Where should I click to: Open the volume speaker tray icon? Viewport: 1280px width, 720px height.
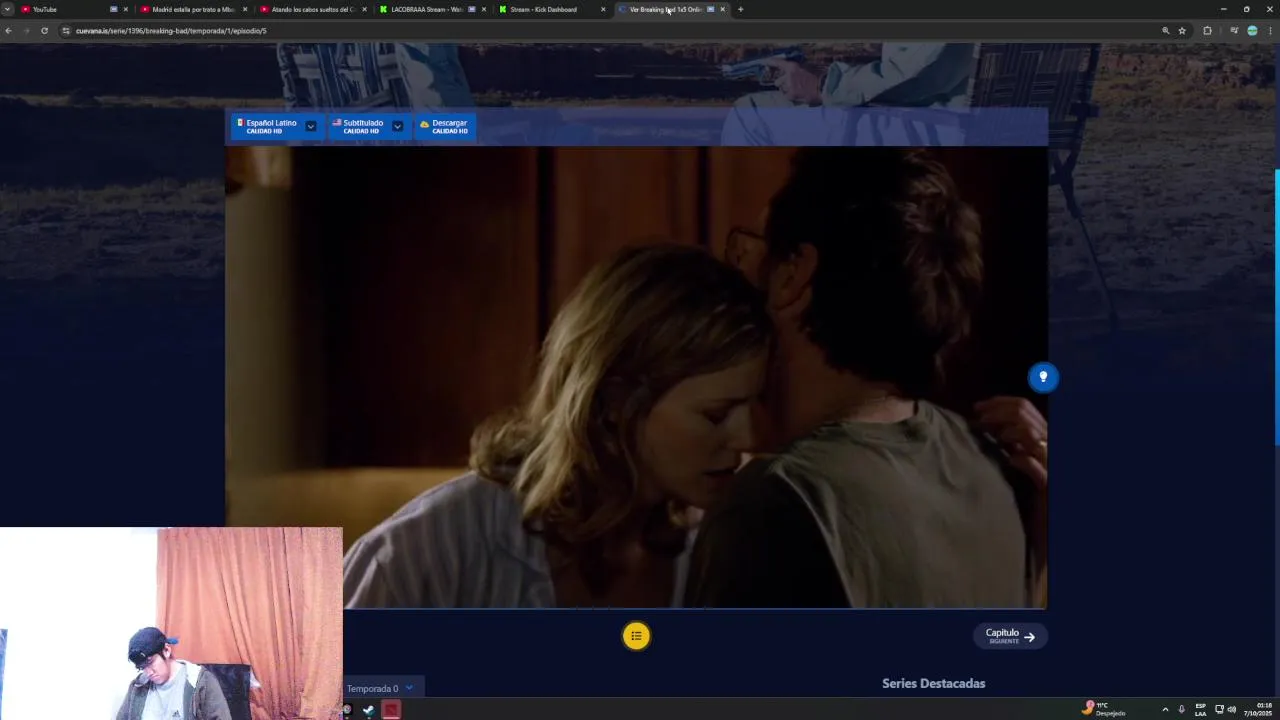[x=1231, y=709]
